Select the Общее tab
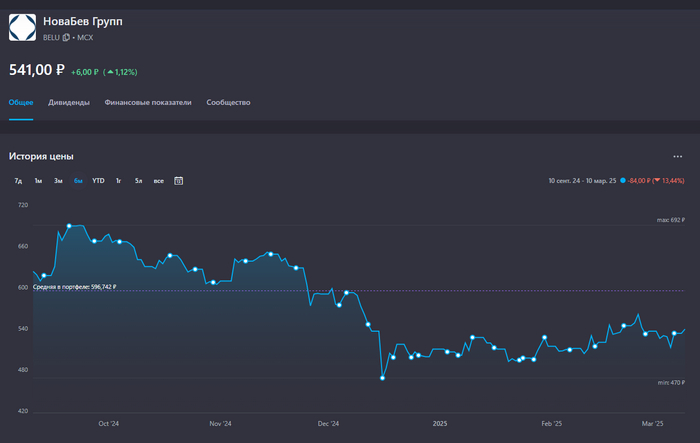 pyautogui.click(x=21, y=103)
